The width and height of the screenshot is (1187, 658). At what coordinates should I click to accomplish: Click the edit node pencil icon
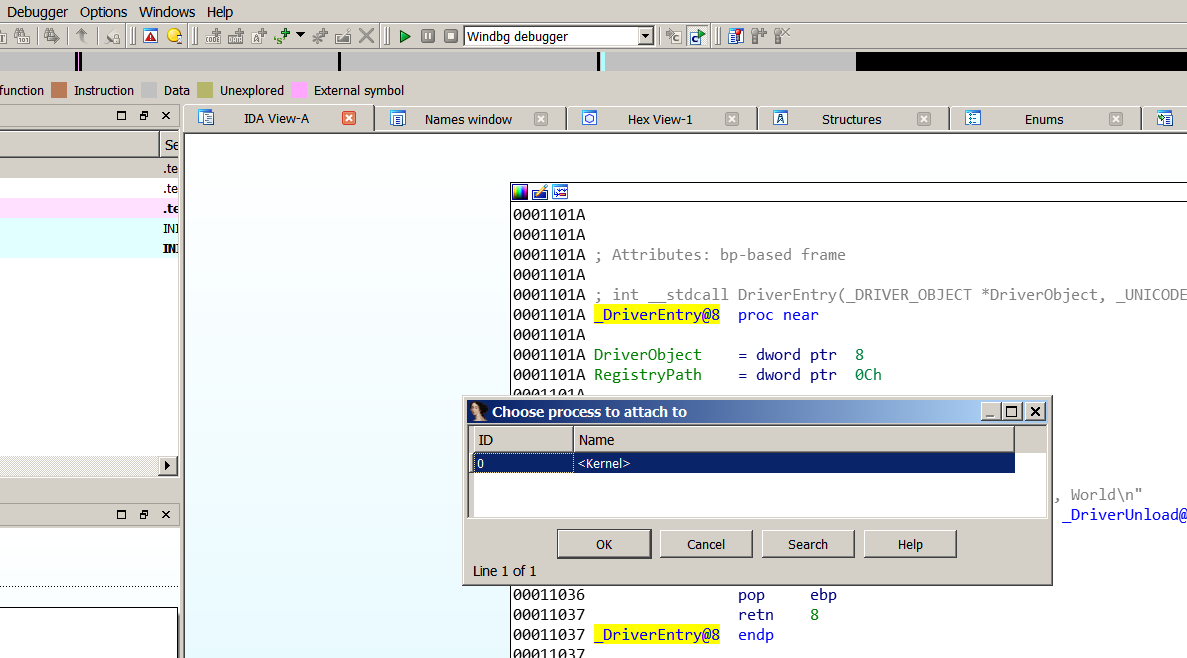coord(540,192)
